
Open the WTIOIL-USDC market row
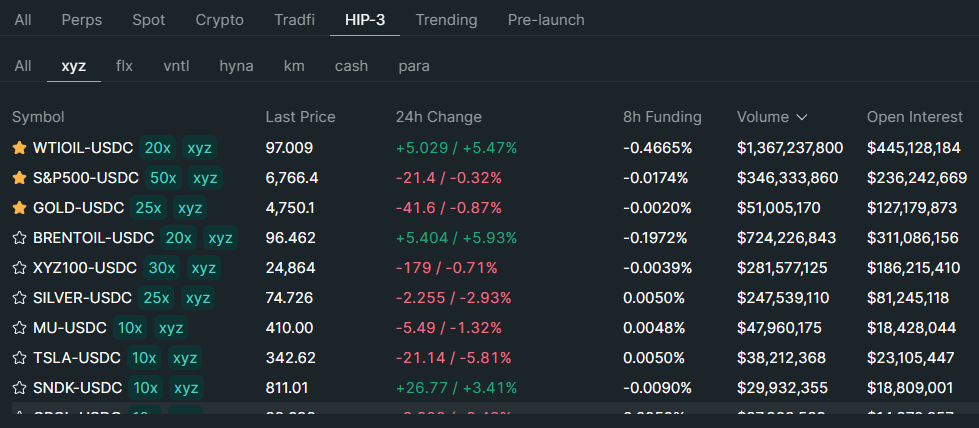[x=83, y=148]
